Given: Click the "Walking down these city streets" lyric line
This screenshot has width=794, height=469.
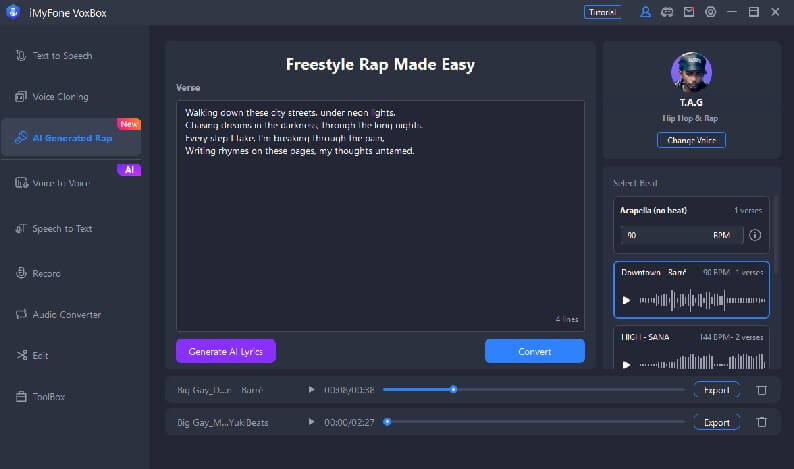Looking at the screenshot, I should coord(290,112).
